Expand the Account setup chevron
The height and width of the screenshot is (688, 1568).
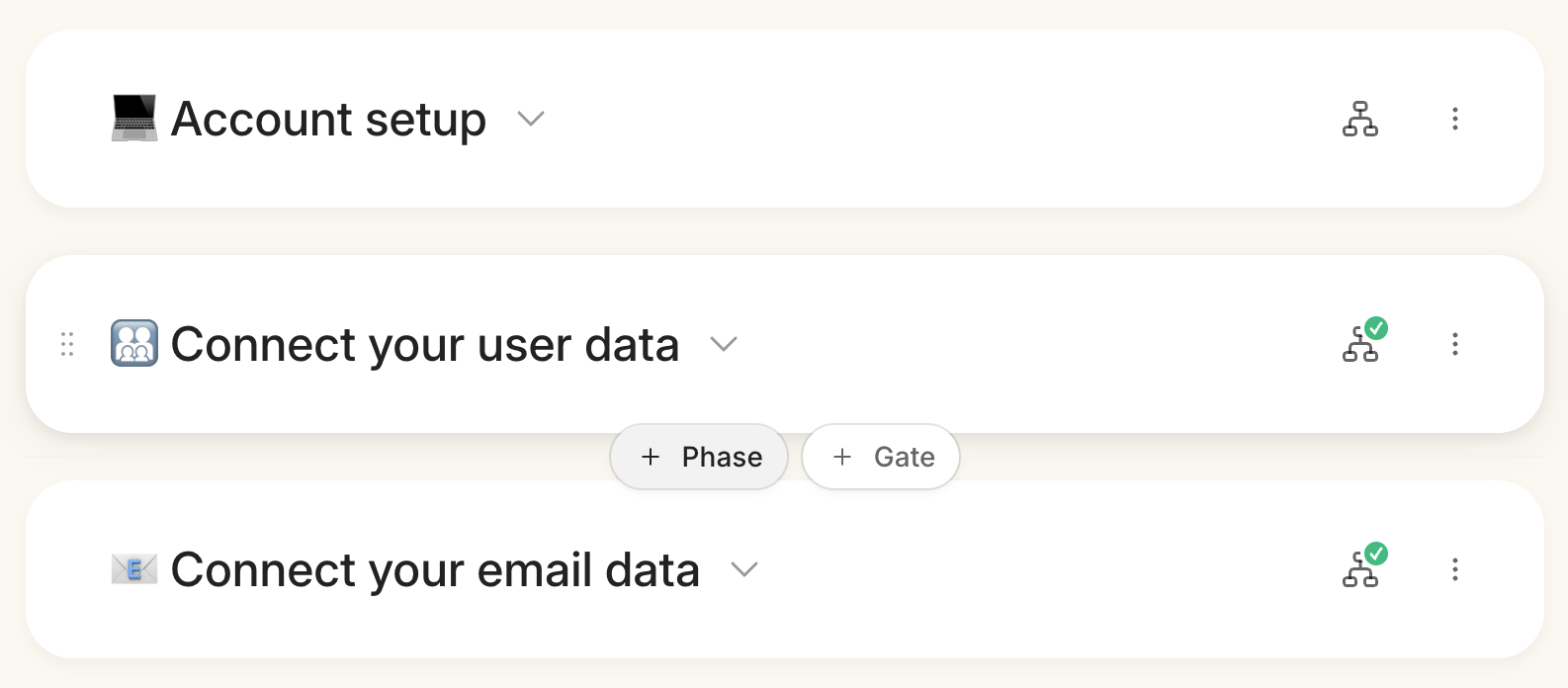(x=531, y=120)
